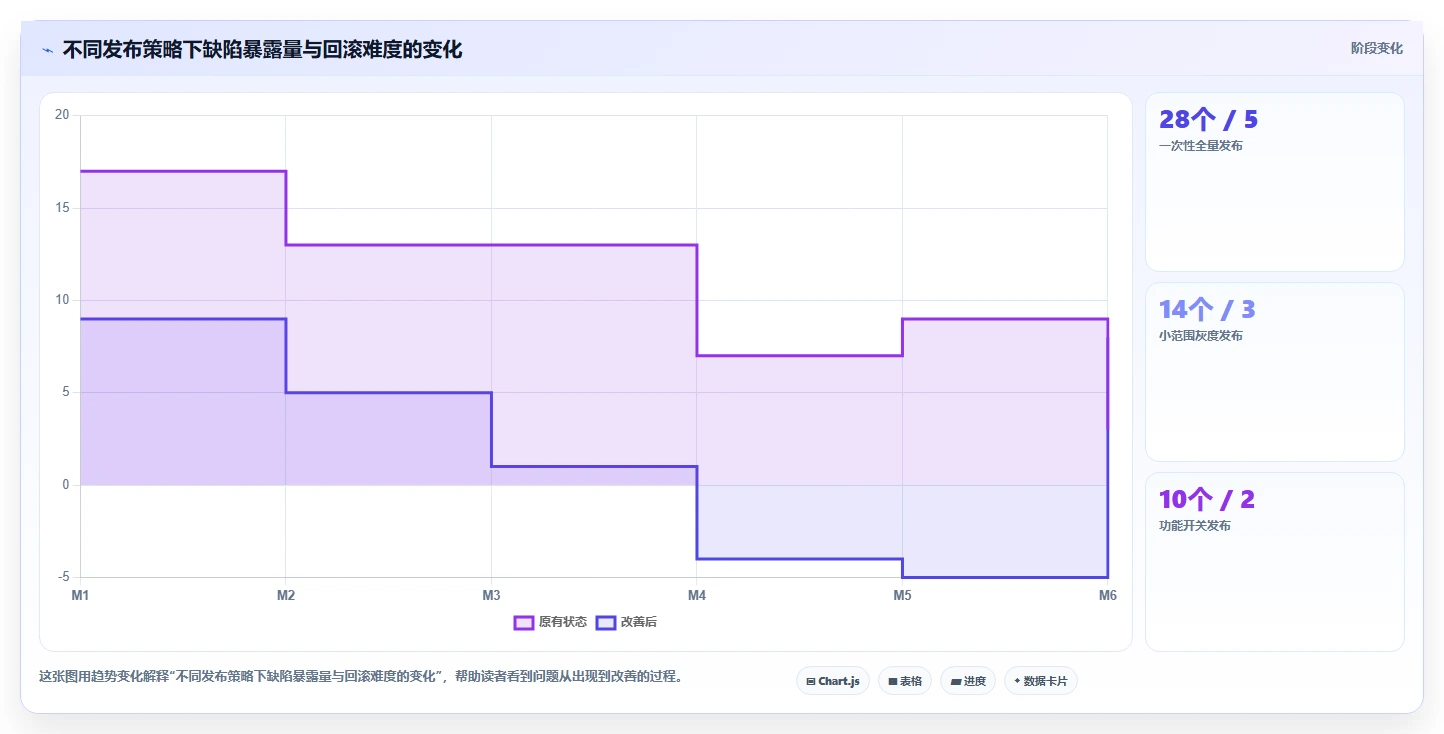Select the 数据卡片 tag chip
The width and height of the screenshot is (1444, 734).
coord(1041,681)
